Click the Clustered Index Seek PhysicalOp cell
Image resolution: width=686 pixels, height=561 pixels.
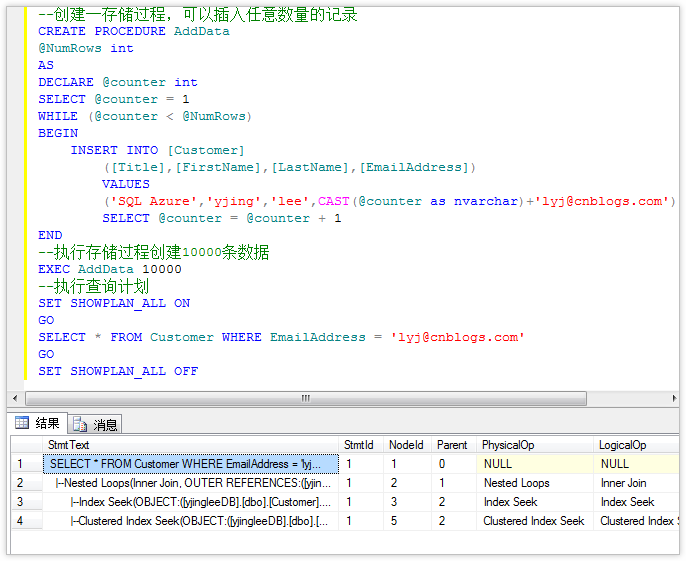tap(534, 521)
